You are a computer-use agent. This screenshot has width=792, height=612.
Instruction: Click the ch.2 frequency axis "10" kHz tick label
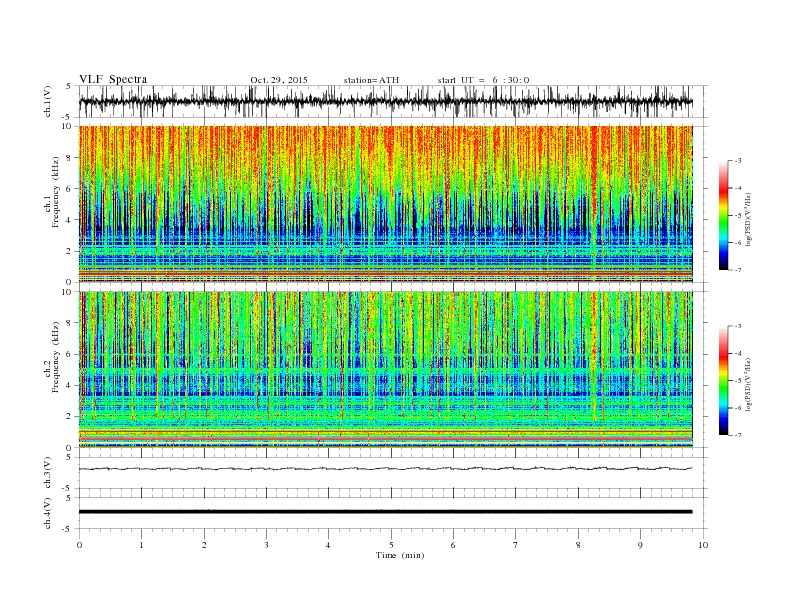(67, 292)
